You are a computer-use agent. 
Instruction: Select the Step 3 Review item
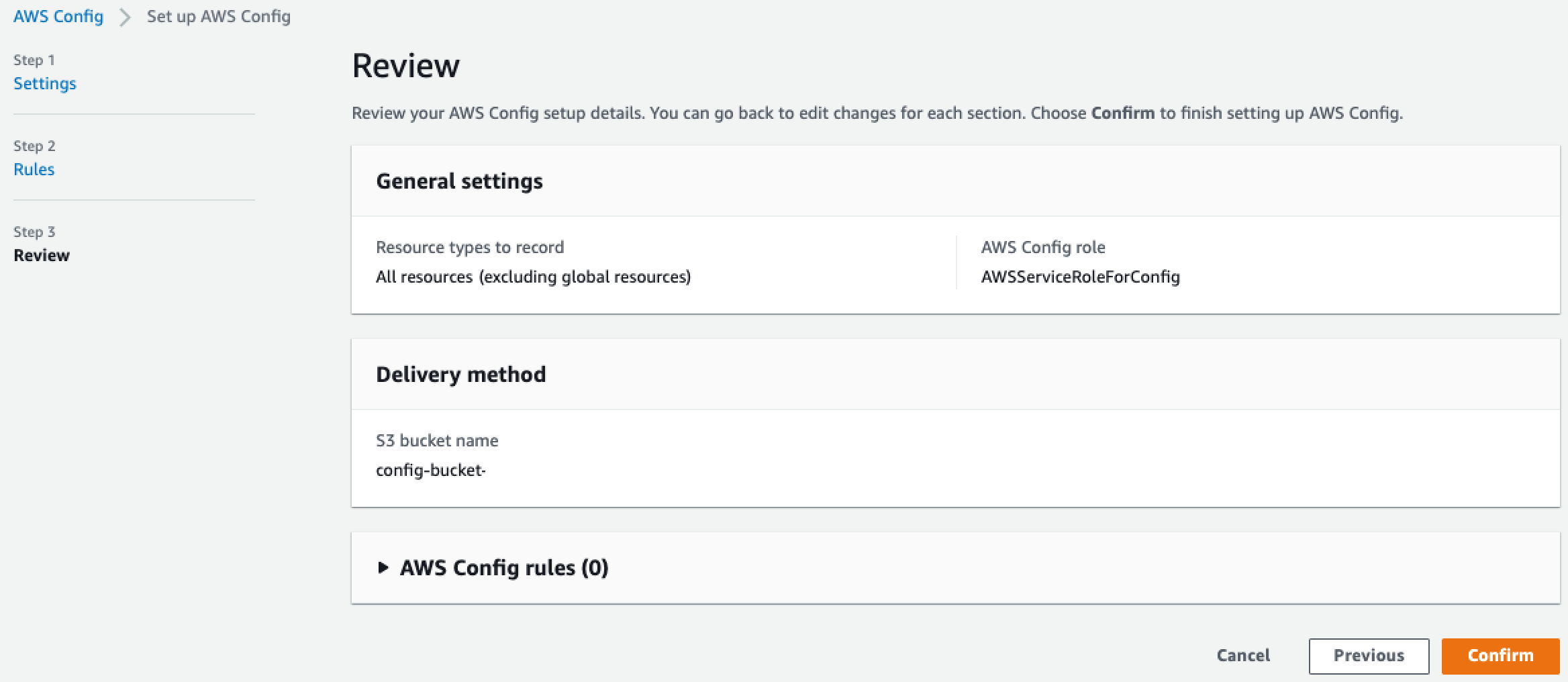pos(42,256)
